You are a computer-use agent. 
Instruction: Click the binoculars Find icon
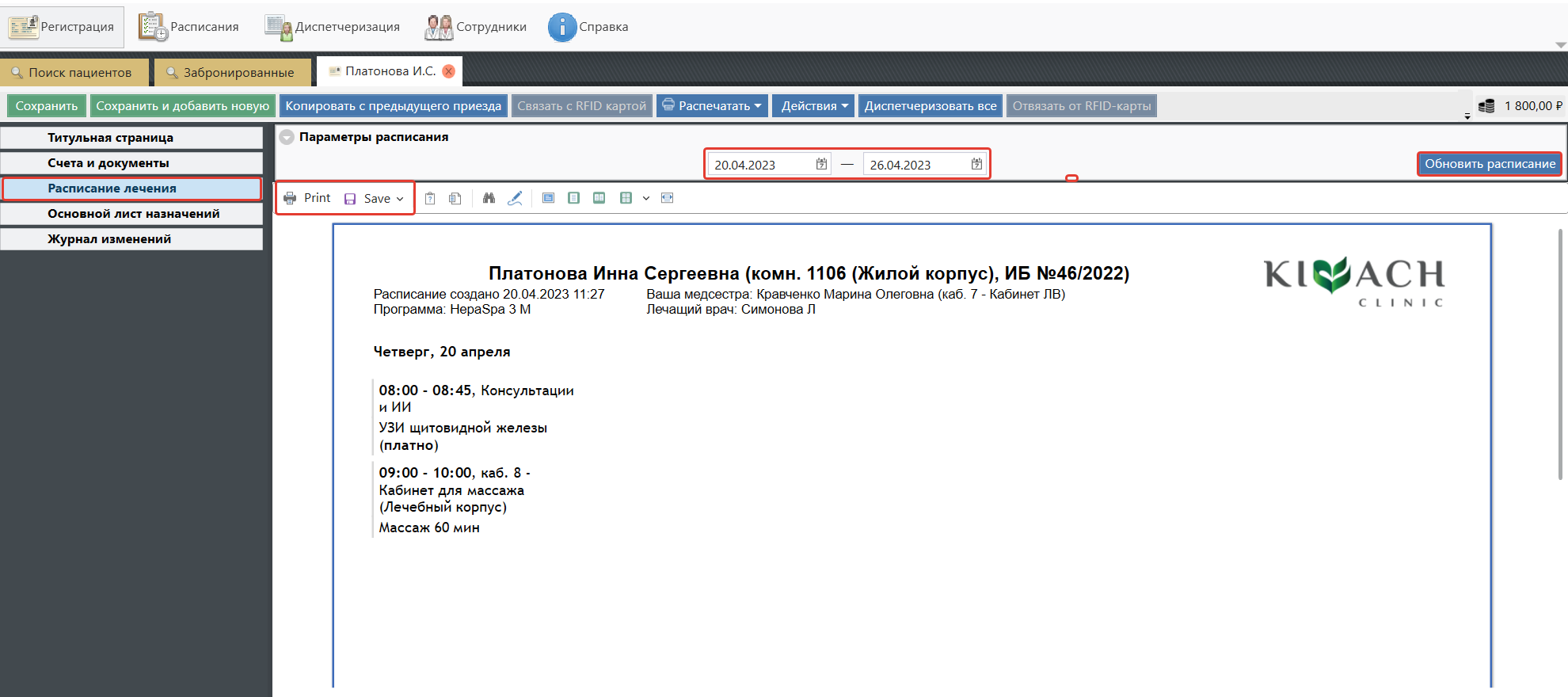tap(489, 198)
